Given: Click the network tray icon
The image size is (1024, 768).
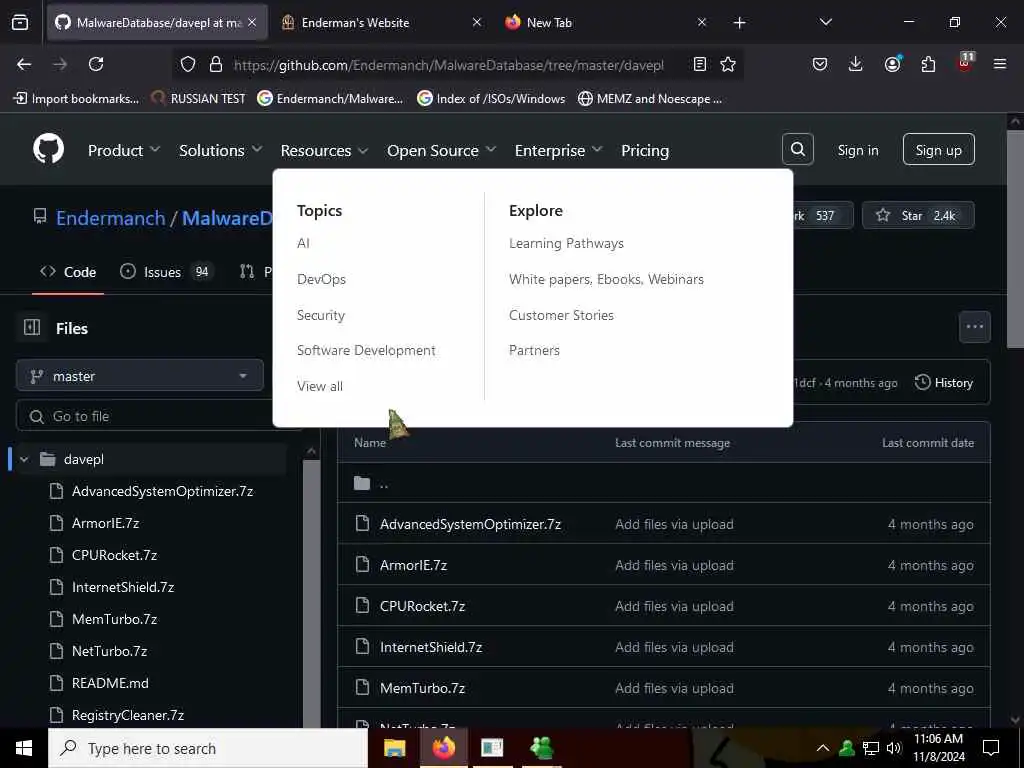Looking at the screenshot, I should pyautogui.click(x=871, y=748).
